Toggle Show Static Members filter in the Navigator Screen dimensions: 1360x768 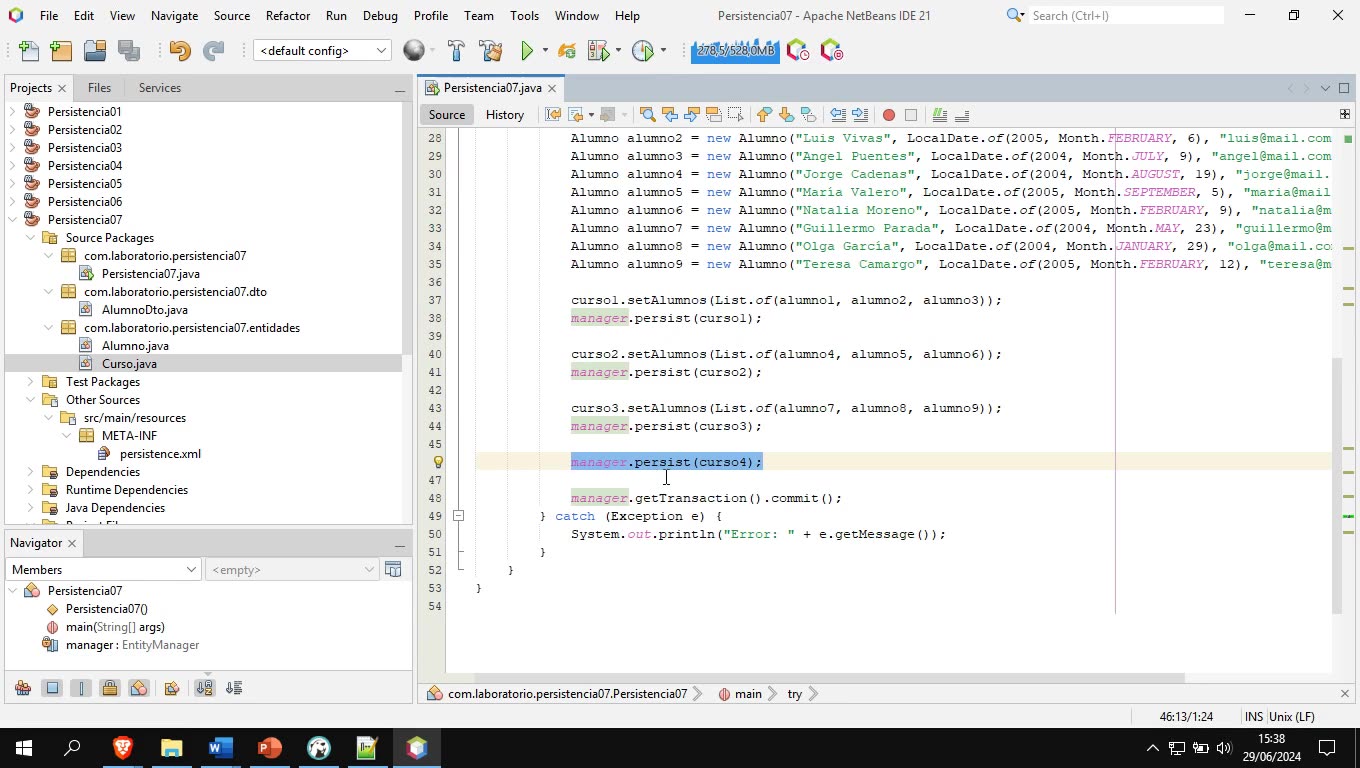(x=81, y=688)
